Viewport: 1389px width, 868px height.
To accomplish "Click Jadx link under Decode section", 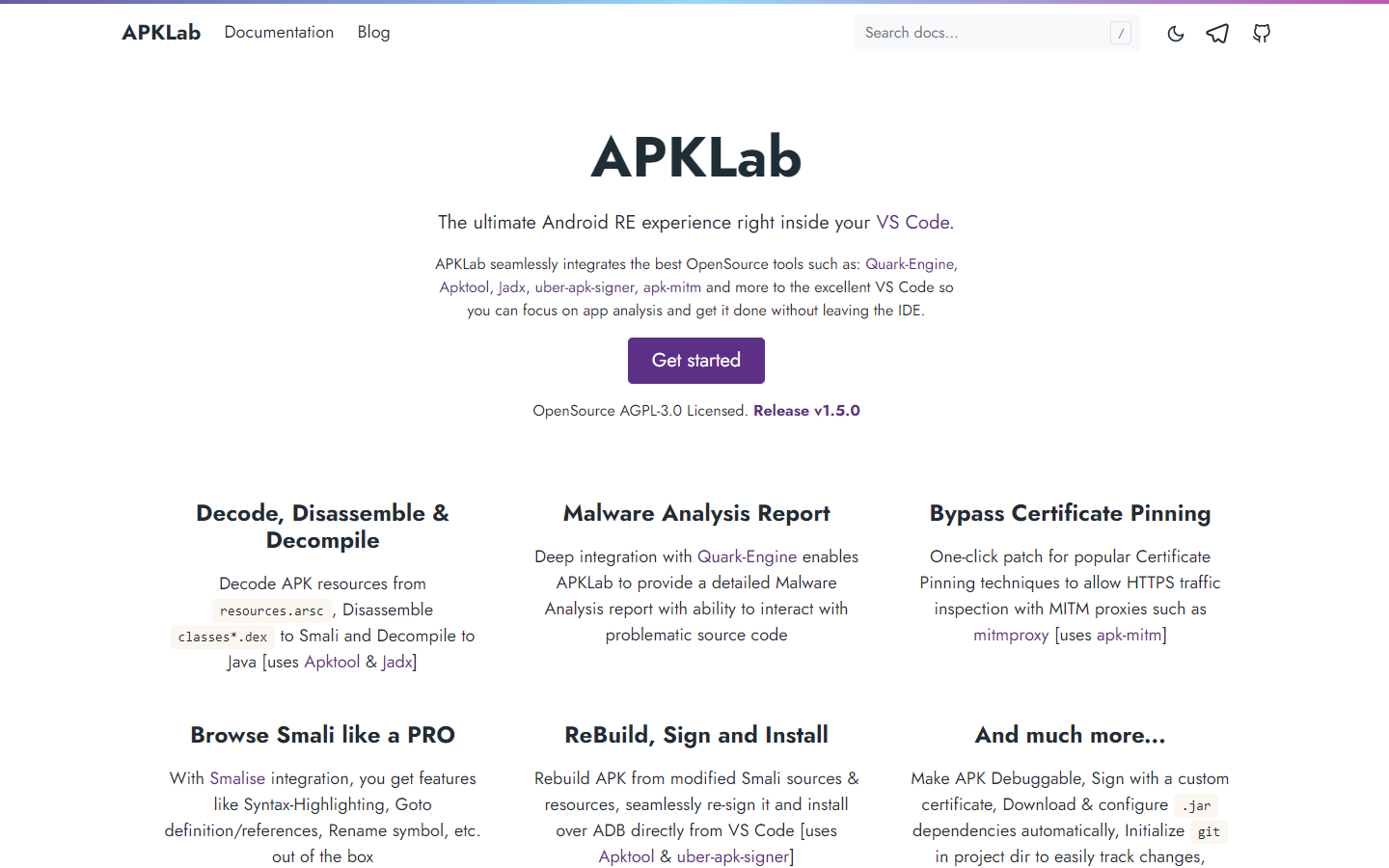I will (396, 663).
